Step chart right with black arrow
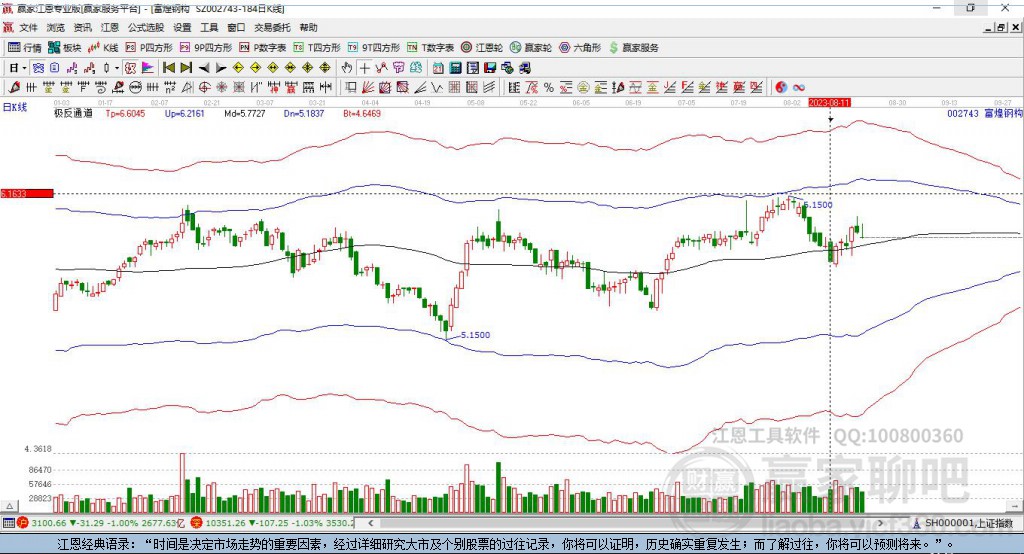This screenshot has width=1024, height=554. (x=221, y=68)
